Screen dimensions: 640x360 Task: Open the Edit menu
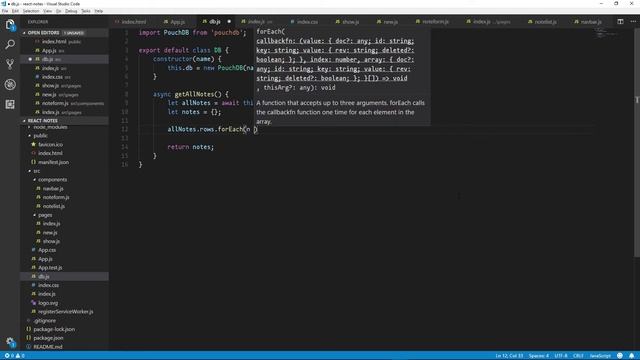coord(15,11)
